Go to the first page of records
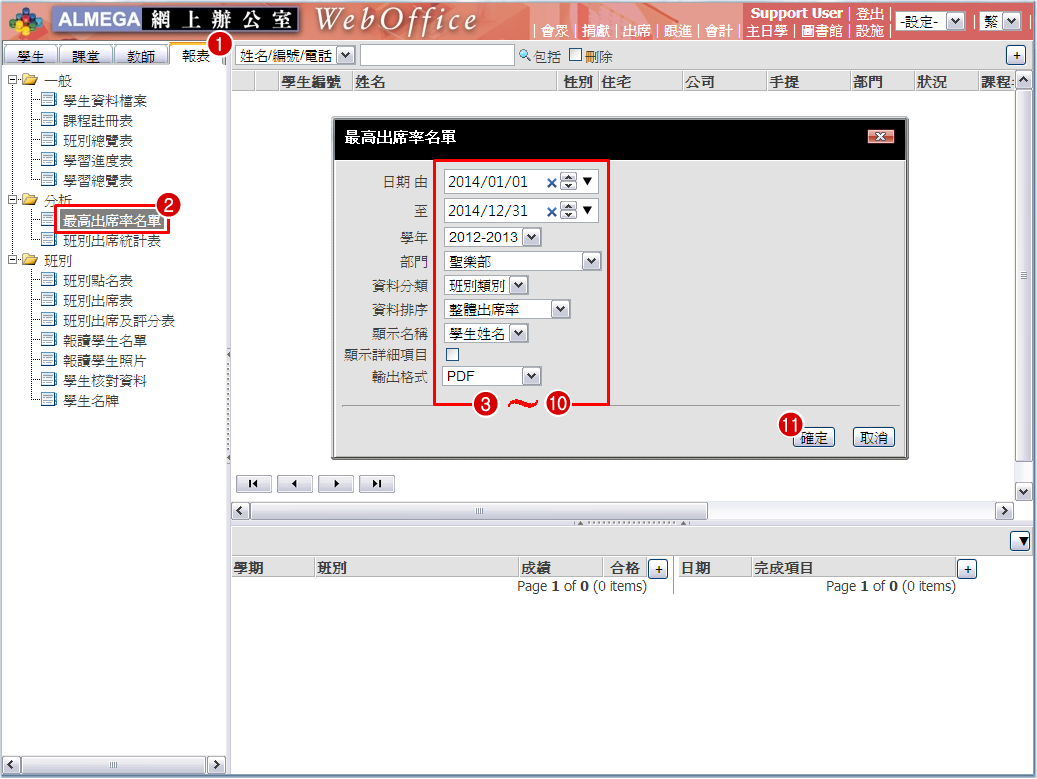This screenshot has height=779, width=1037. pos(253,484)
